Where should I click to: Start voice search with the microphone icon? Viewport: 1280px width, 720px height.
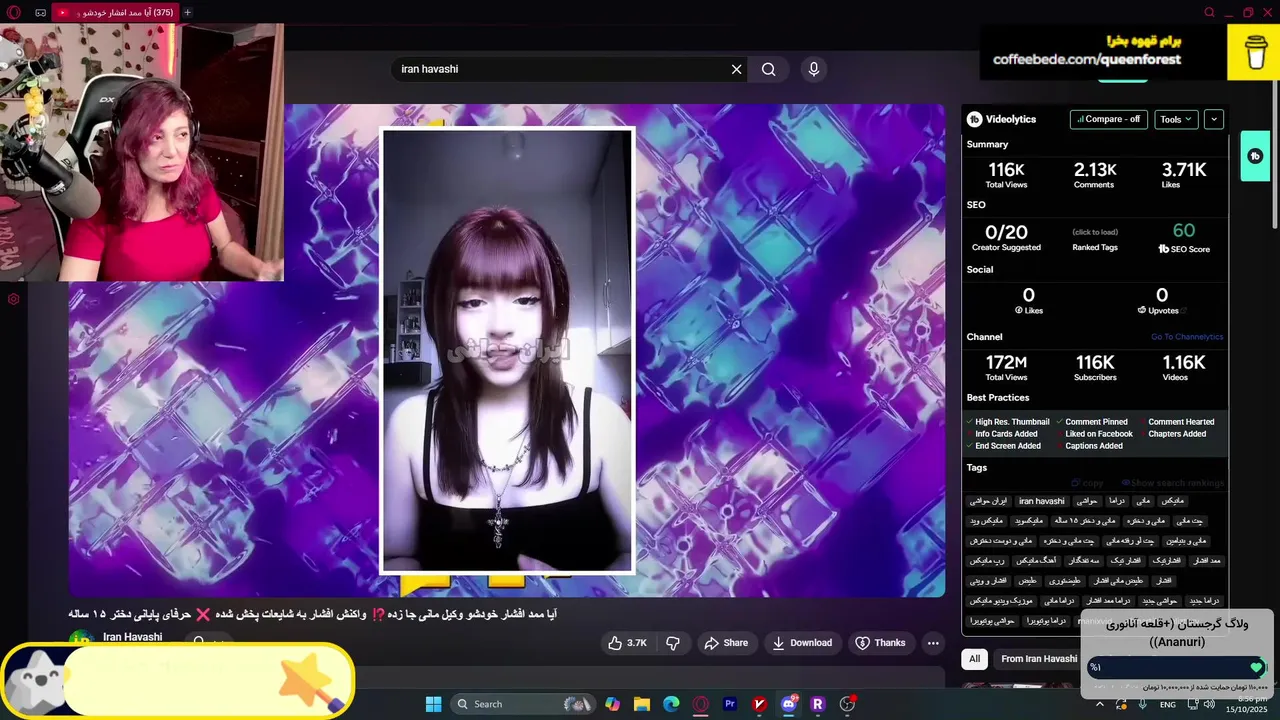[x=814, y=69]
